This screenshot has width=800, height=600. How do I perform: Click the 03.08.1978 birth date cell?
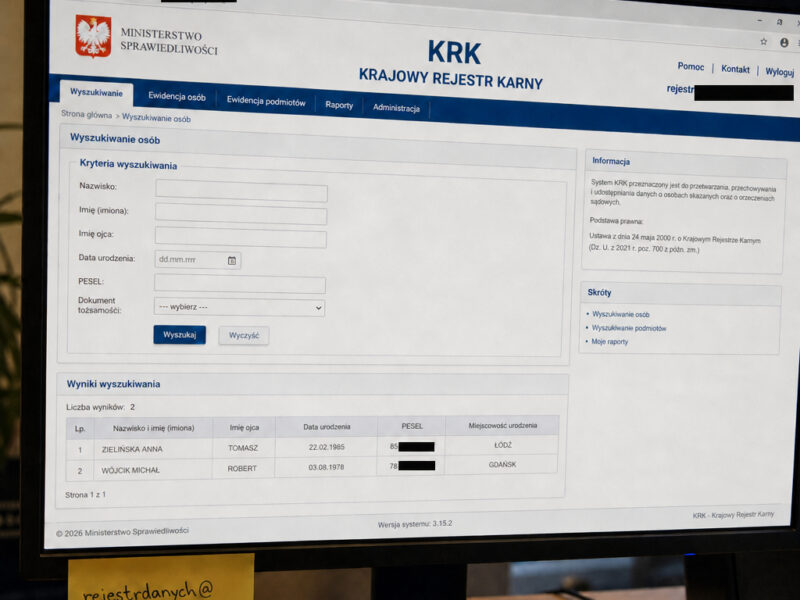(x=326, y=467)
